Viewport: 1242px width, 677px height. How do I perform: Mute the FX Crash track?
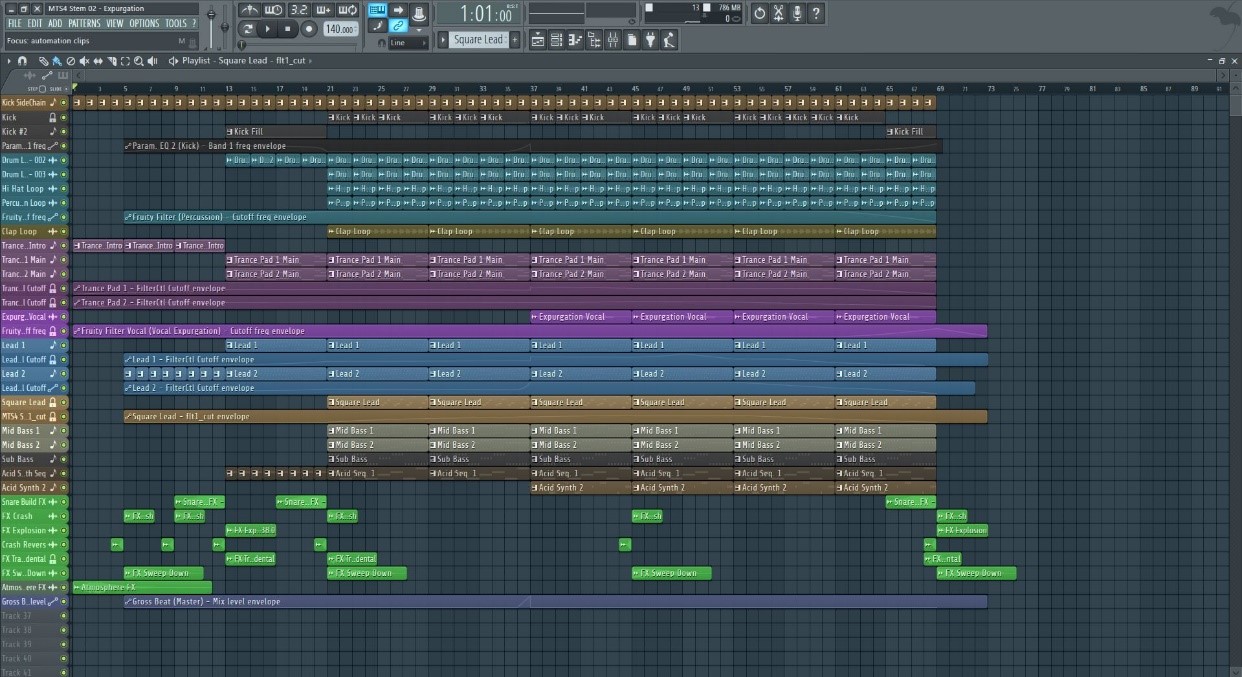click(64, 516)
